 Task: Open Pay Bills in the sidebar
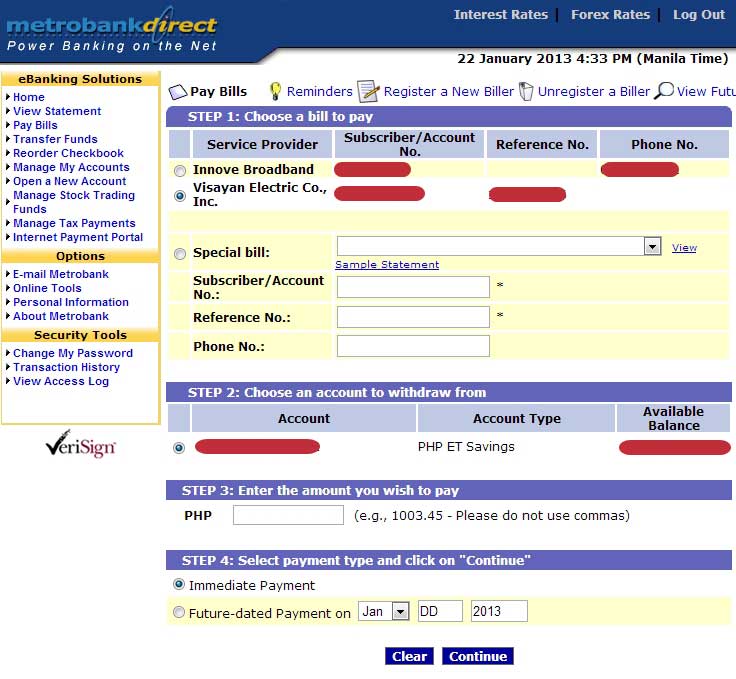[35, 125]
